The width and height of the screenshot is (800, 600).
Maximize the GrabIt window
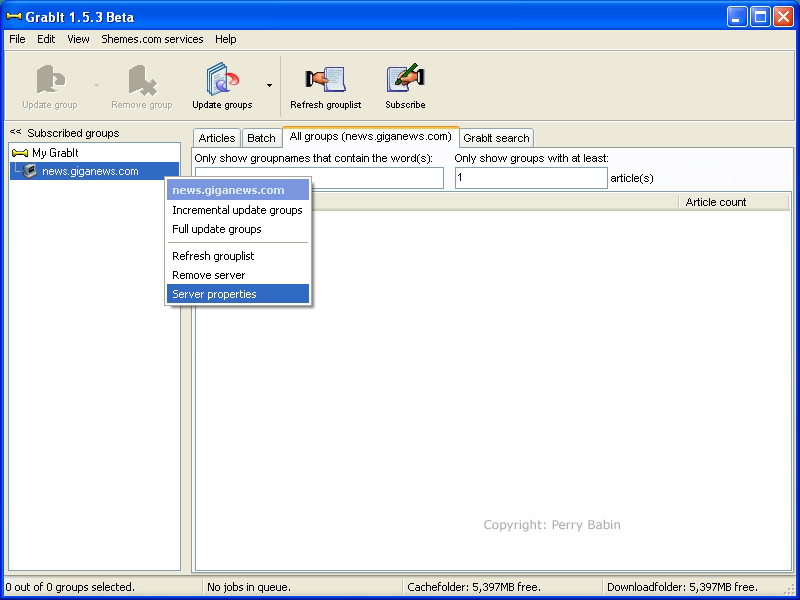760,17
